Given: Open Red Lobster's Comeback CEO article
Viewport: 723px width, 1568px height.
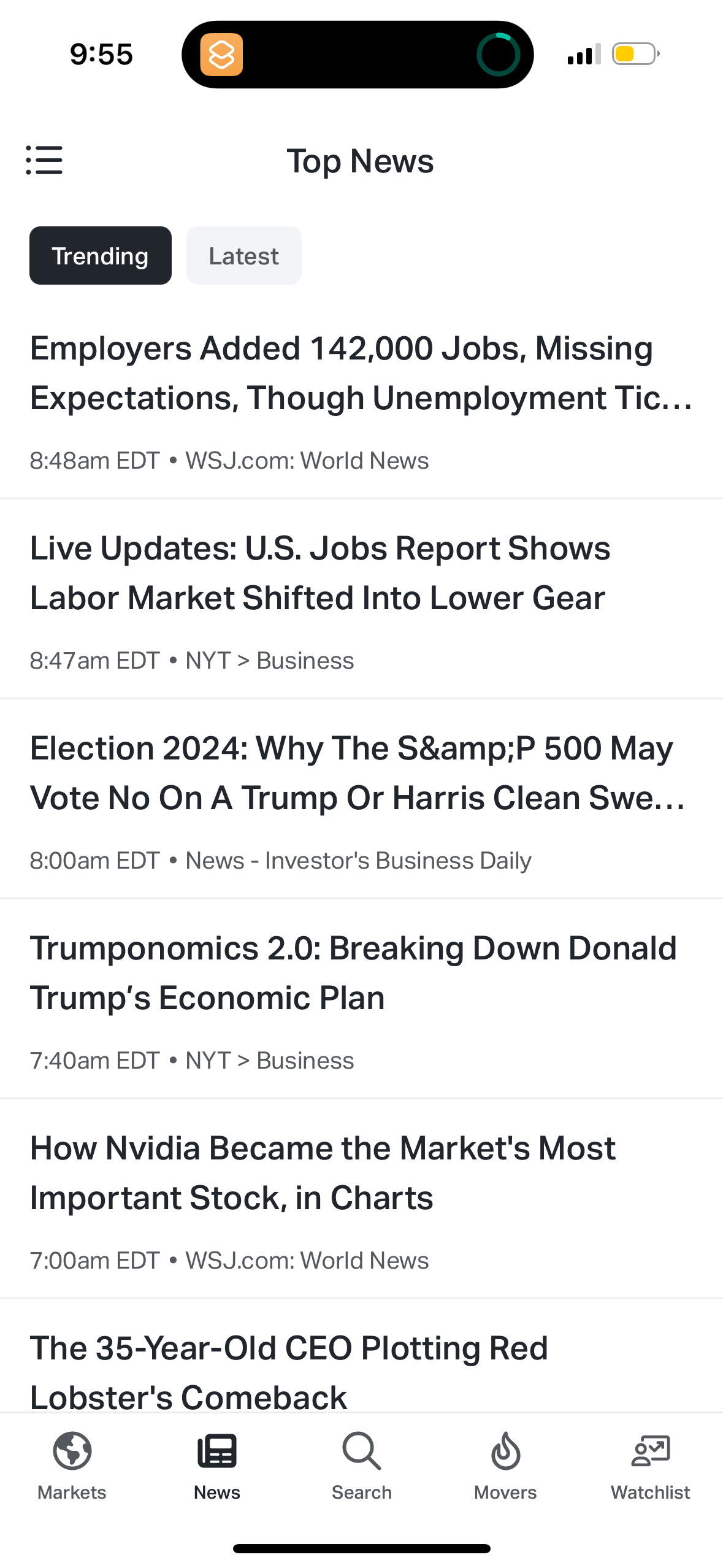Looking at the screenshot, I should tap(289, 1372).
